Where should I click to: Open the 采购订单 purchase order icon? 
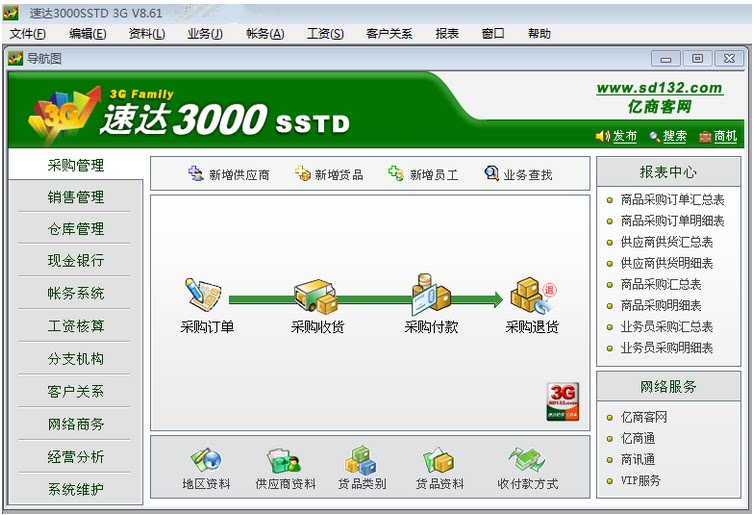click(x=203, y=293)
